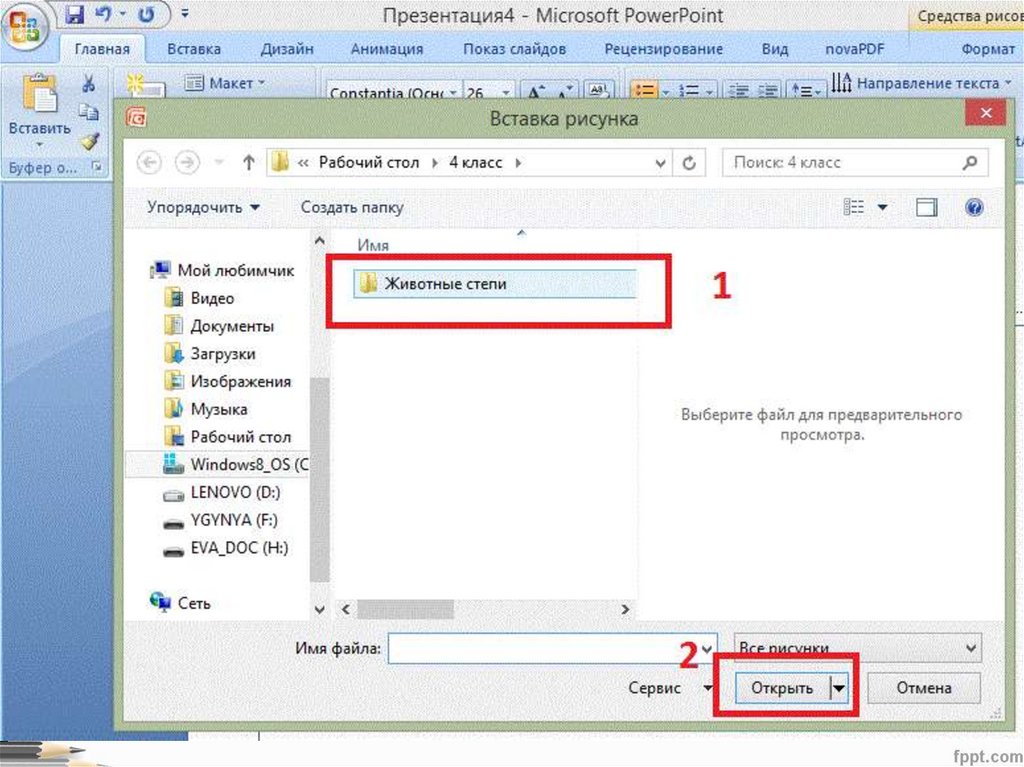This screenshot has height=767, width=1024.
Task: Switch to Рецензирование ribbon tab
Action: (x=664, y=49)
